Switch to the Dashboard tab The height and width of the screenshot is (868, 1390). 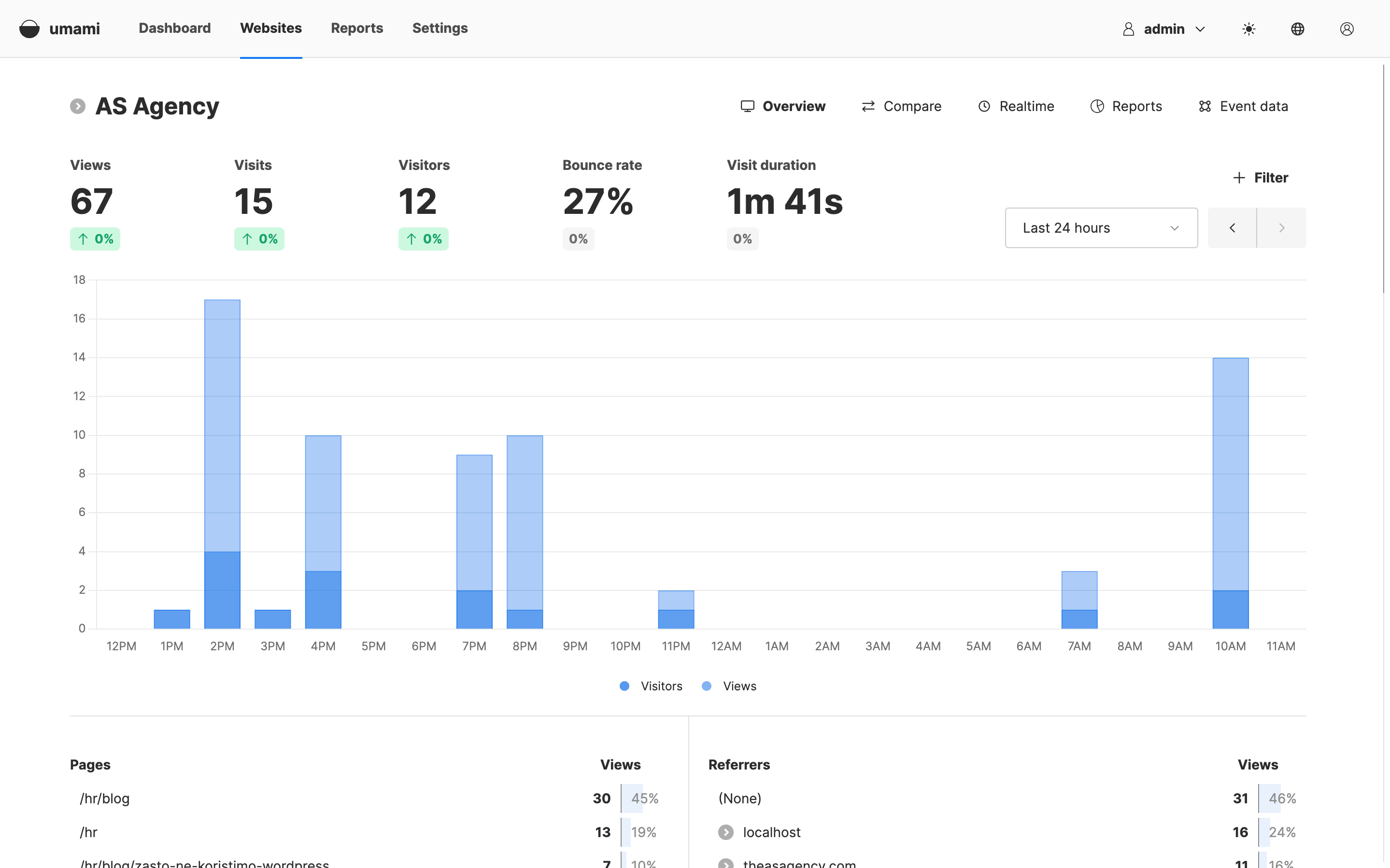tap(174, 28)
